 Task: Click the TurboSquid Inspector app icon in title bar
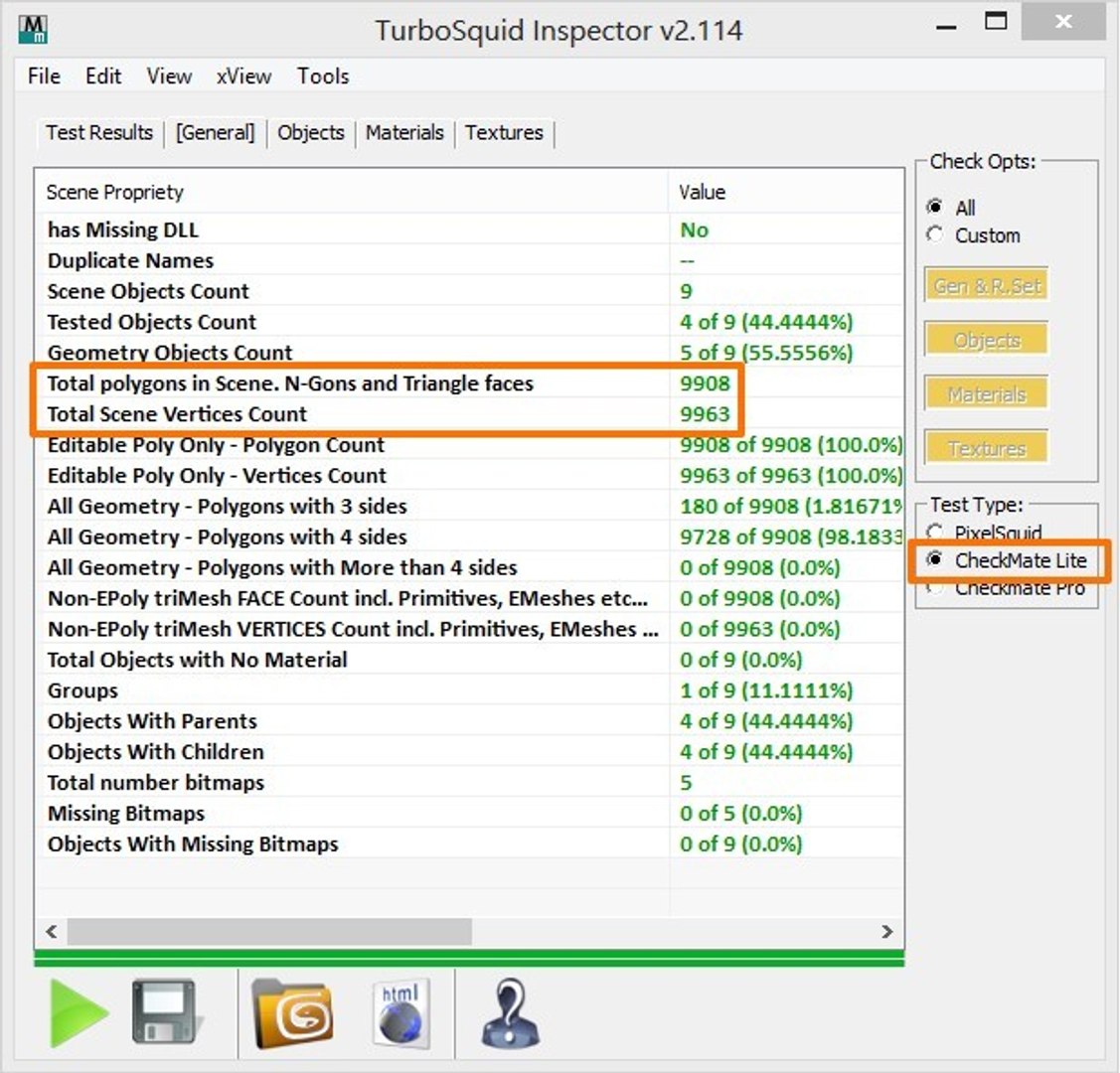click(33, 29)
